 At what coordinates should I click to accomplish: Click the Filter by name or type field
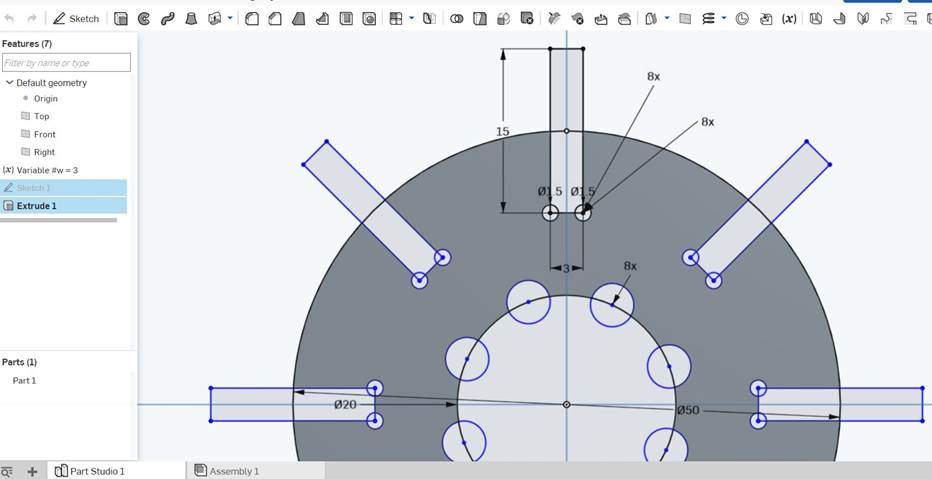(66, 62)
